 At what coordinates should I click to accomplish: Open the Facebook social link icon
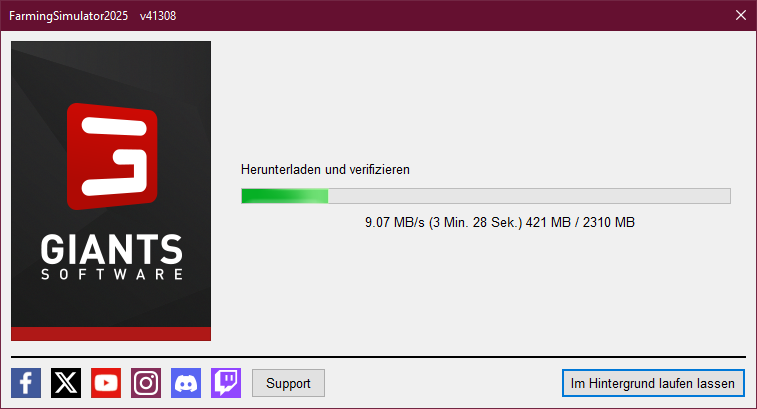26,383
